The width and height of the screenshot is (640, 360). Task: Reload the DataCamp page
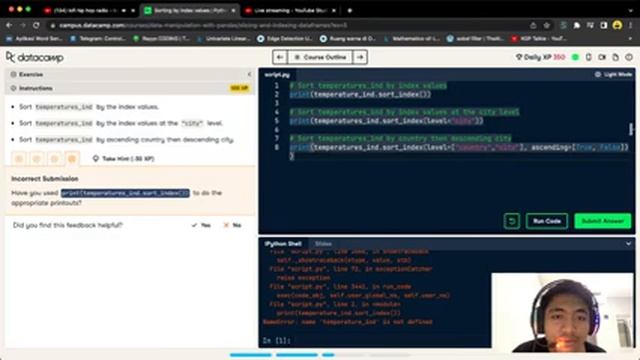[36, 25]
